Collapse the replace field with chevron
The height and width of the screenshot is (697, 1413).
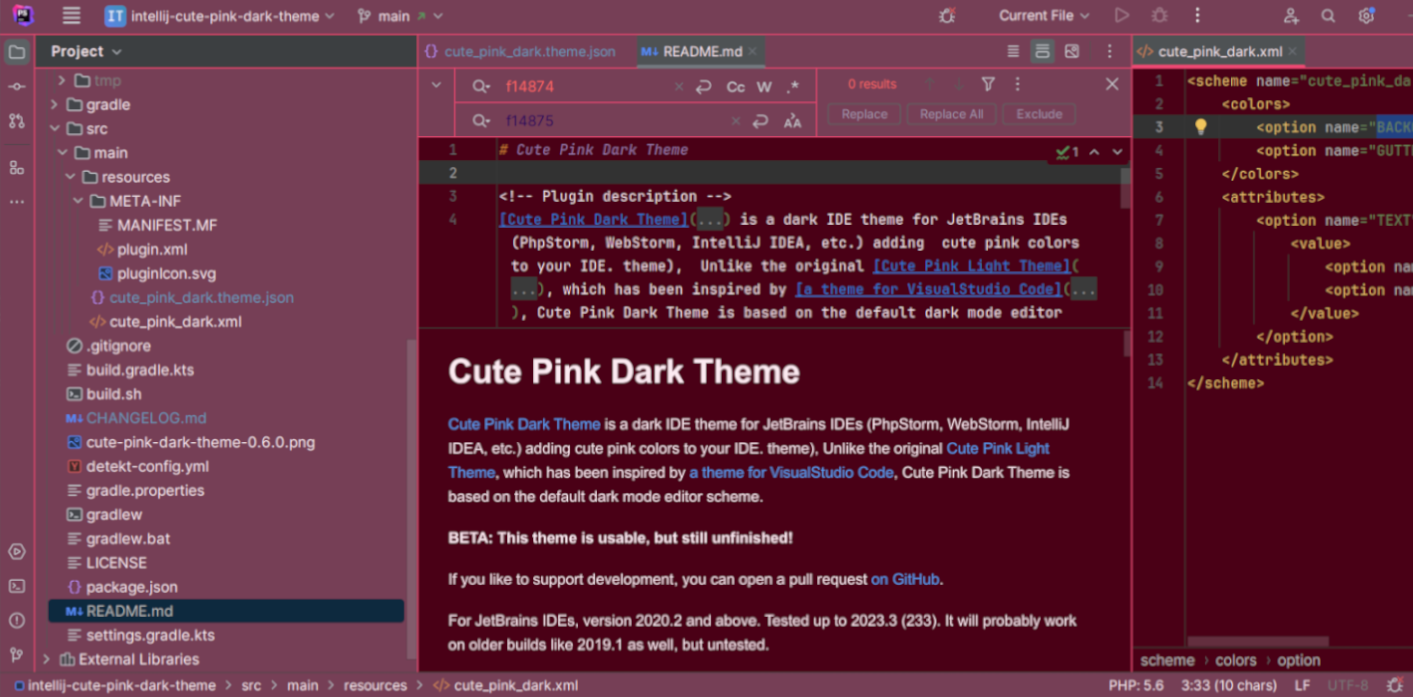click(x=436, y=86)
